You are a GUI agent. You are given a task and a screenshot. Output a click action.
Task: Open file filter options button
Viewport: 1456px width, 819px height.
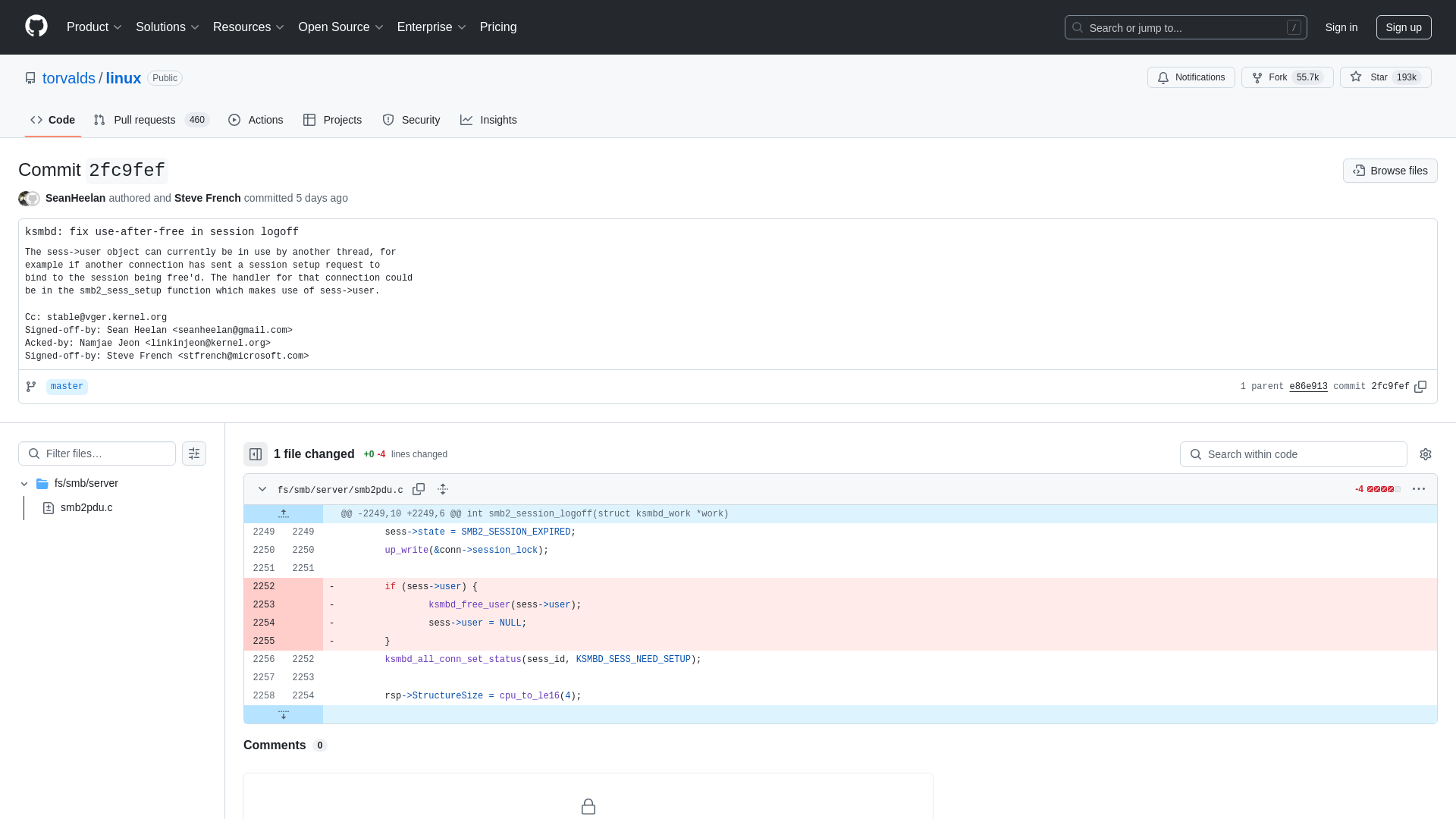(194, 453)
